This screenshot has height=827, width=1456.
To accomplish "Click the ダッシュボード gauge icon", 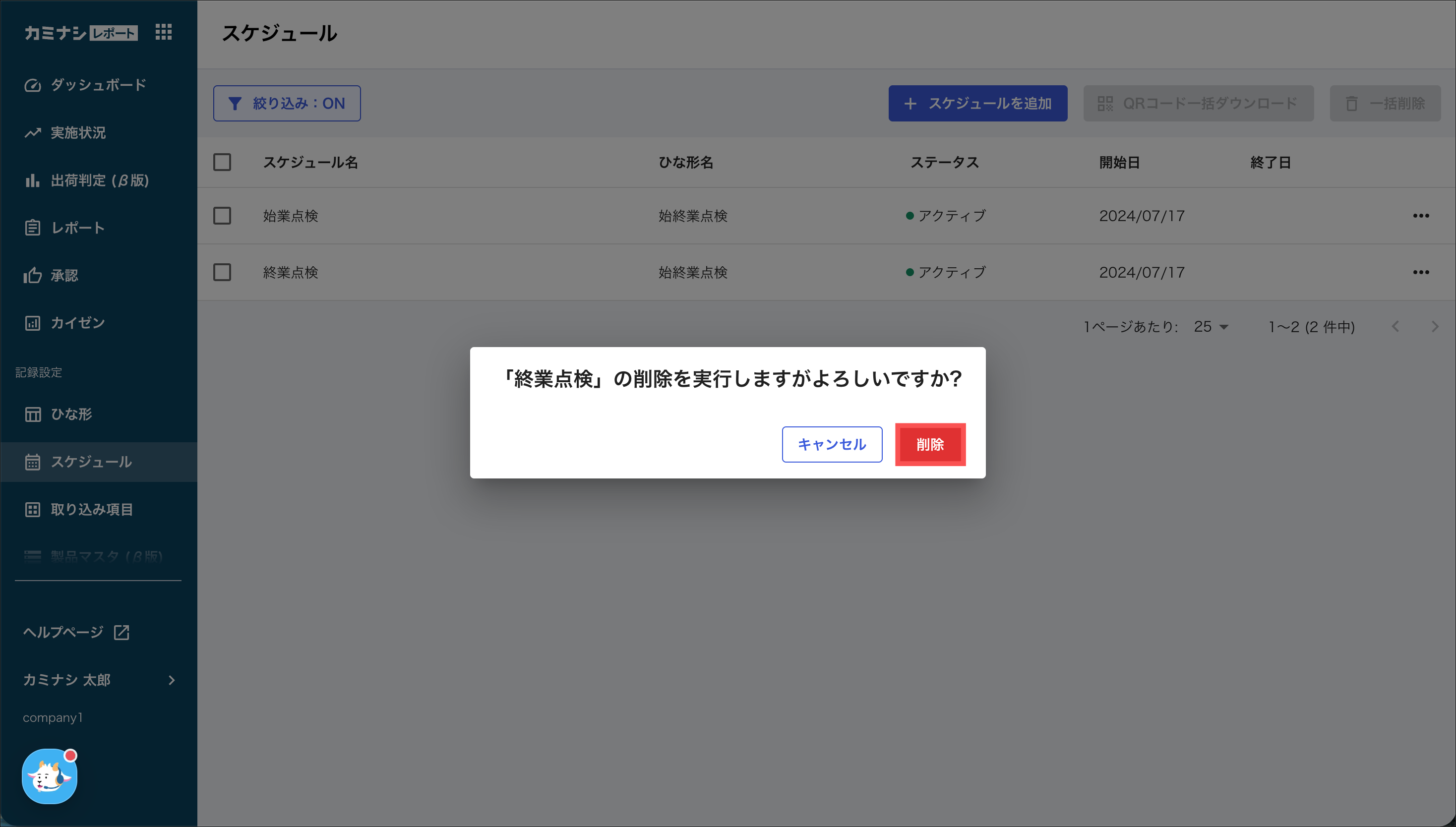I will coord(32,85).
